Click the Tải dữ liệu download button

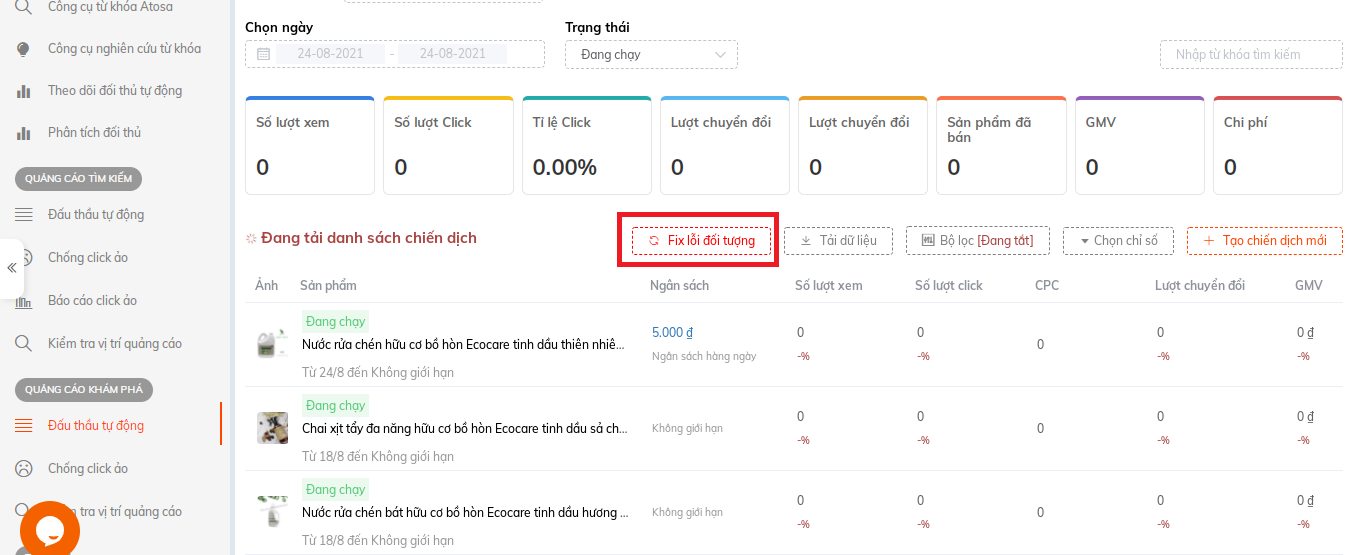tap(838, 241)
